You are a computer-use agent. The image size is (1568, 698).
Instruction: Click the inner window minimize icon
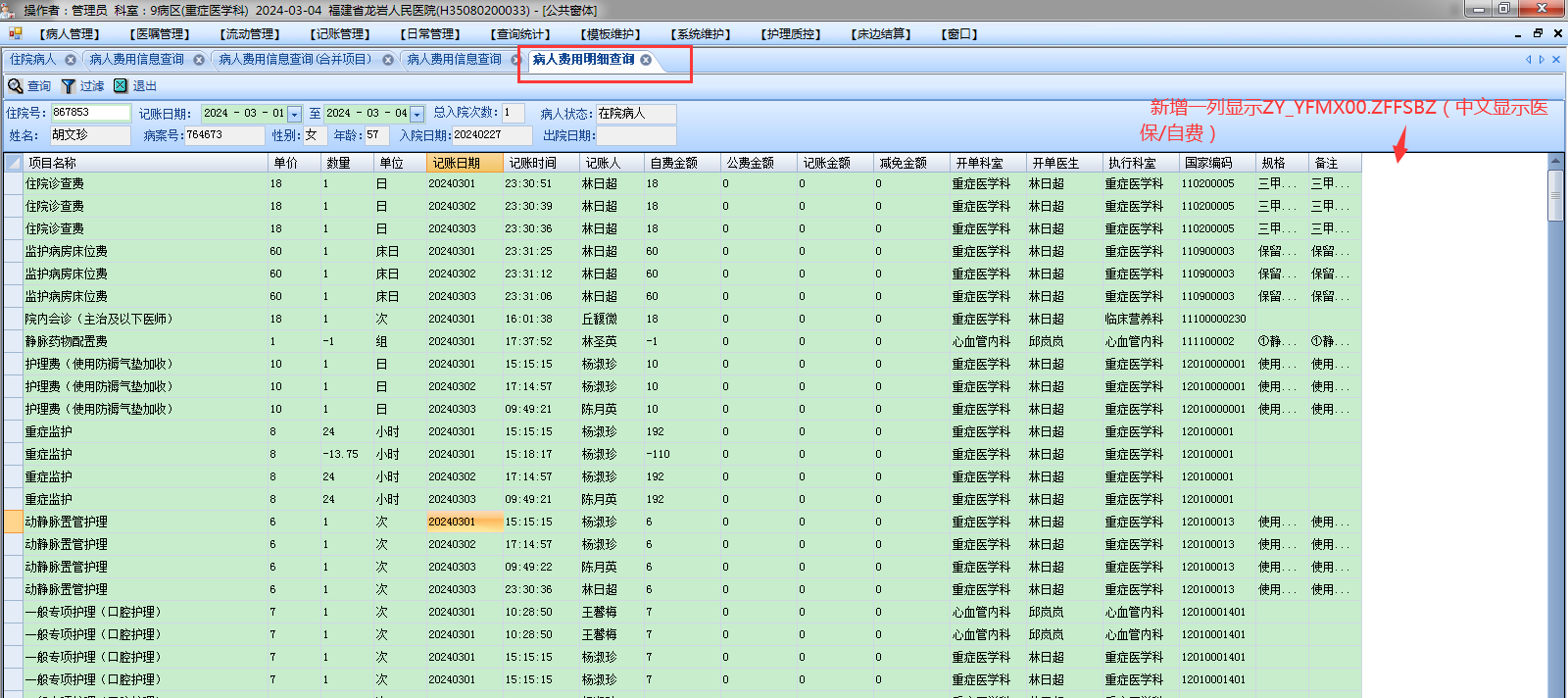1518,34
